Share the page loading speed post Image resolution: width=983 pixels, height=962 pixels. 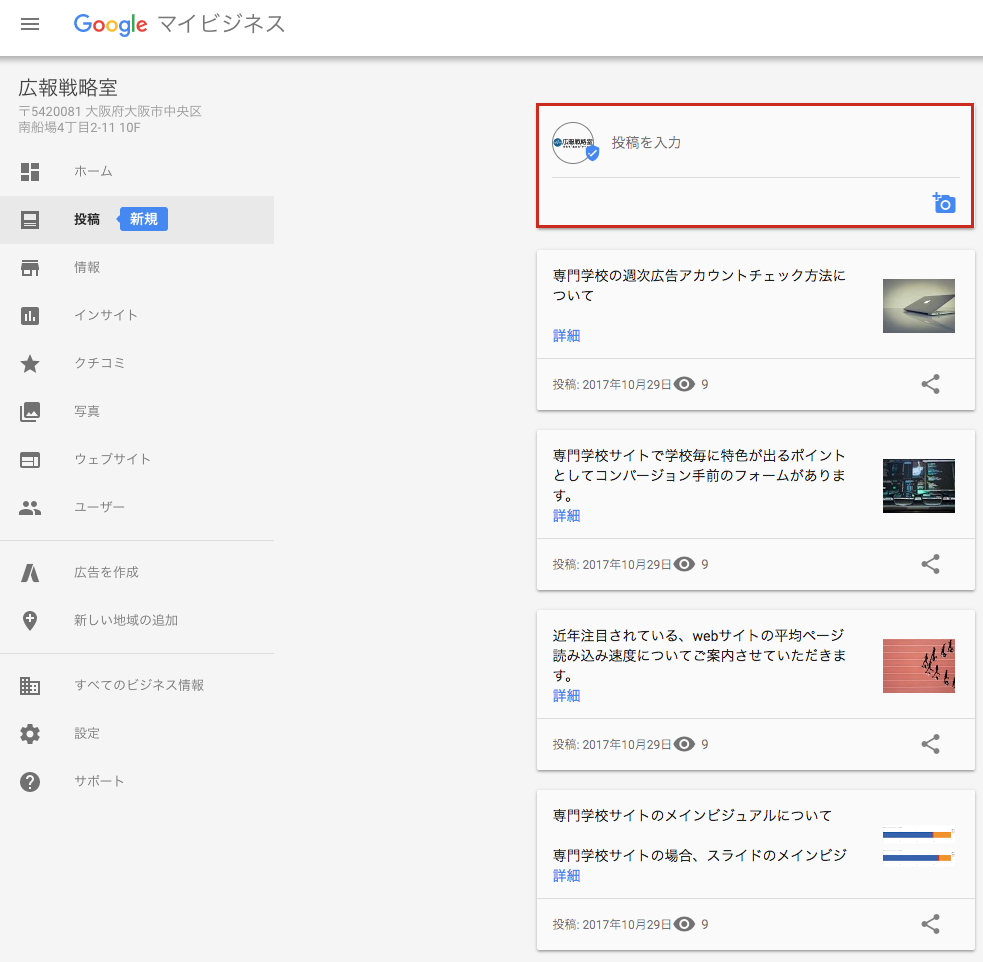(x=930, y=744)
